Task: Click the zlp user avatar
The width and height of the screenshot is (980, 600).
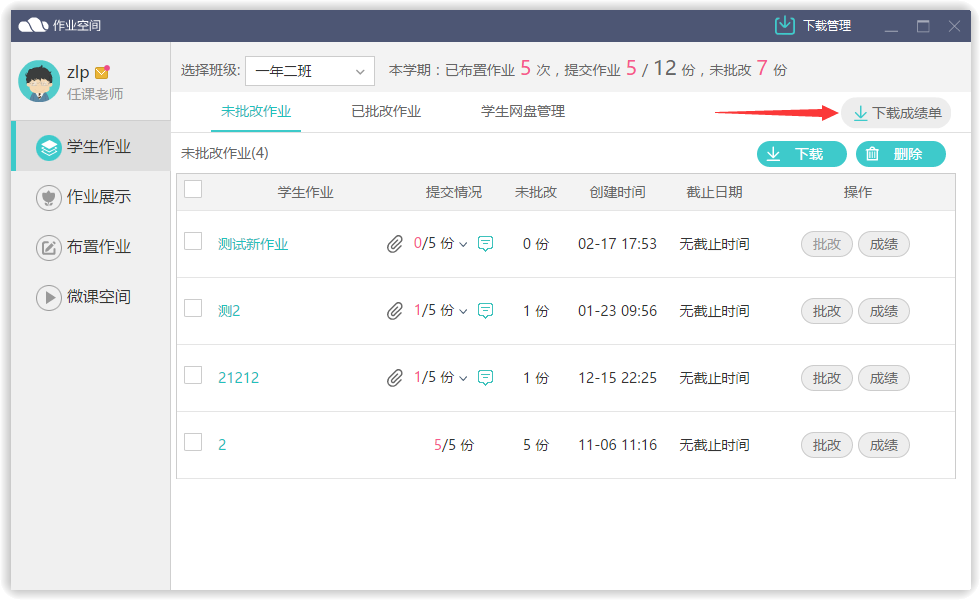Action: pyautogui.click(x=39, y=81)
